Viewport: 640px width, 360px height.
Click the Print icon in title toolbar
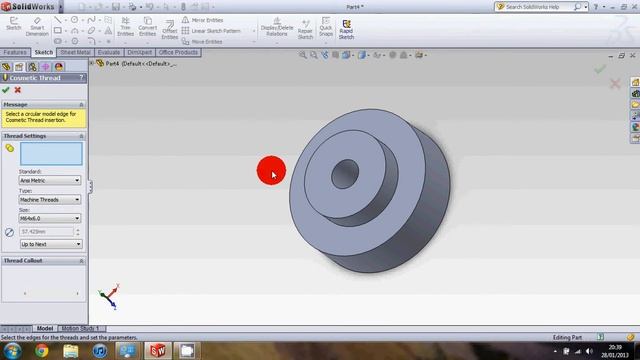(x=132, y=7)
